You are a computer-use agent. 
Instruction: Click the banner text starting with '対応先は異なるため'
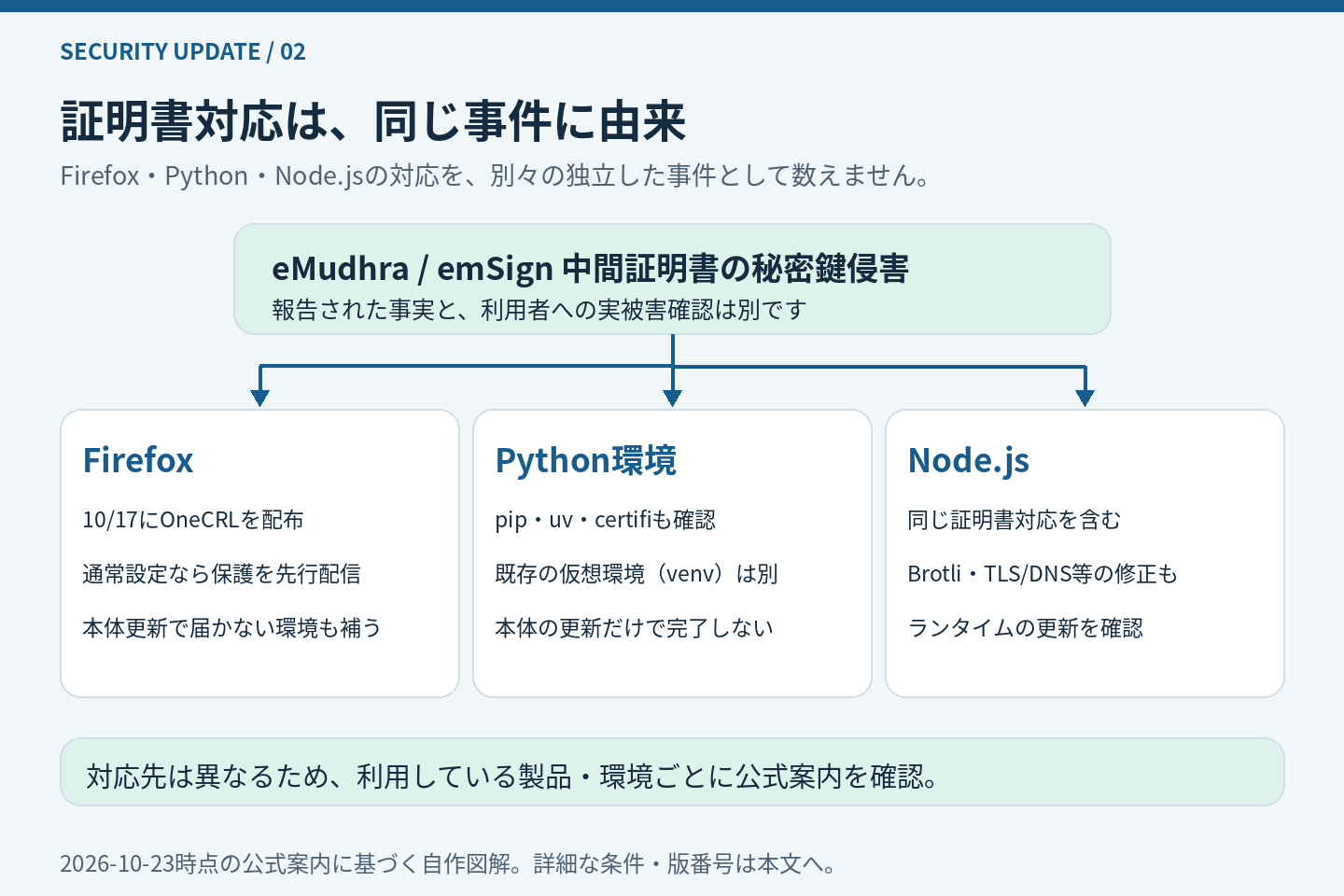(x=512, y=776)
